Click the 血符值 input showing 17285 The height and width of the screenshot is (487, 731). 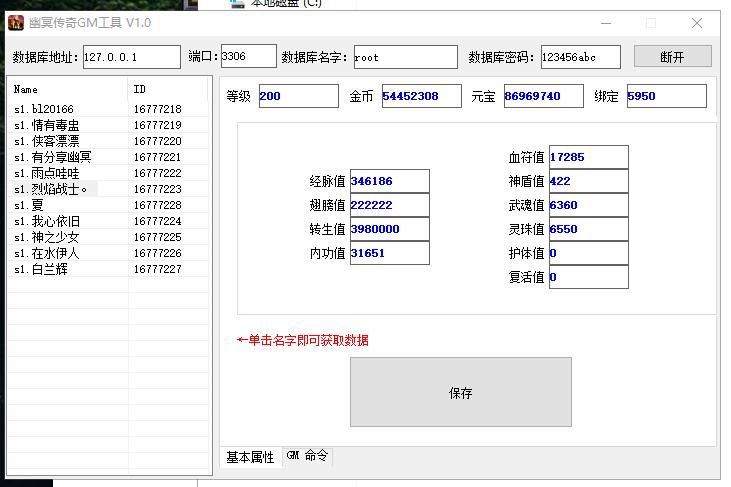587,157
